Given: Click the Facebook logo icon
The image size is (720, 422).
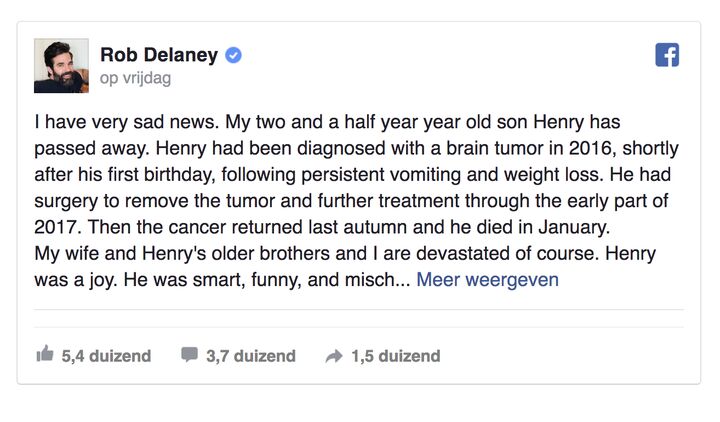Looking at the screenshot, I should click(667, 55).
